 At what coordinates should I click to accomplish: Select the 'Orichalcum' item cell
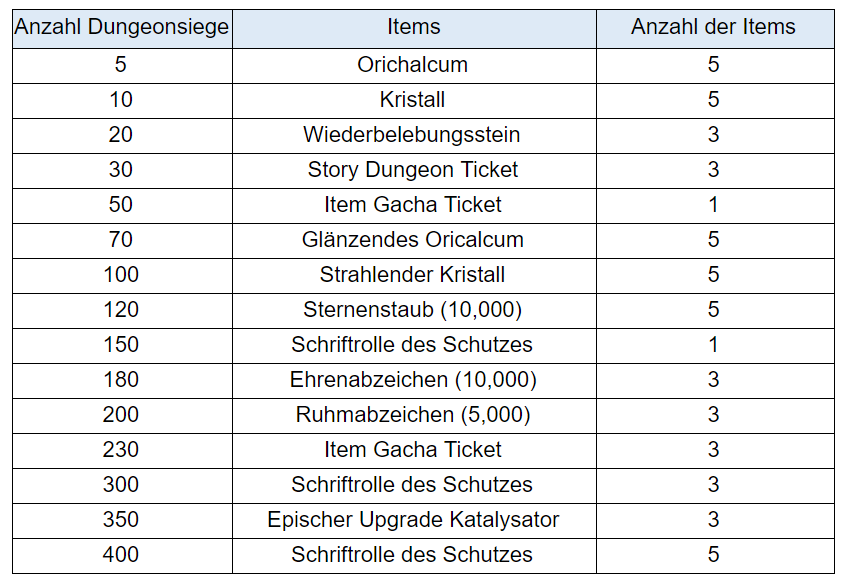coord(413,65)
